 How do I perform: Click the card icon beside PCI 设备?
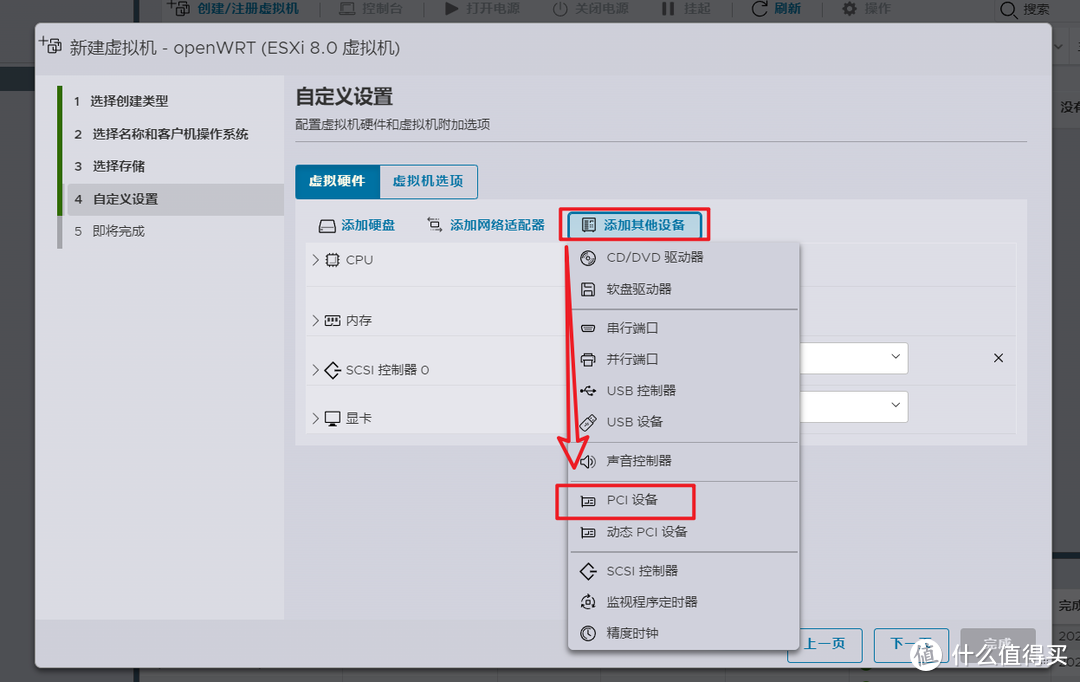(x=588, y=501)
